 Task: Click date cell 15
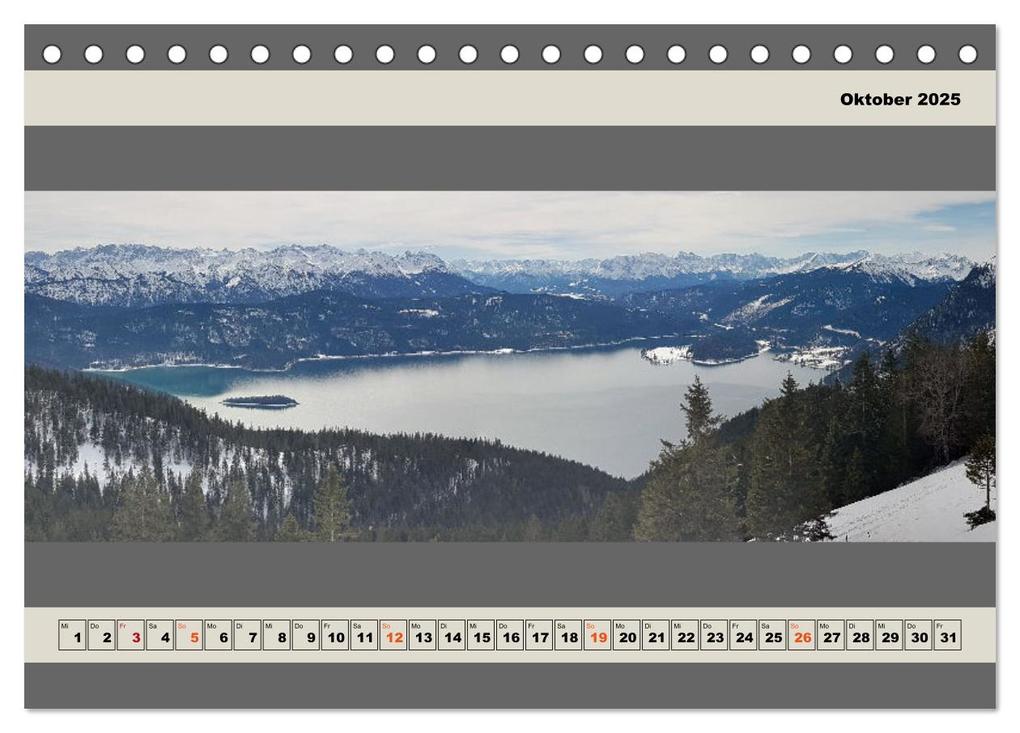[x=481, y=635]
